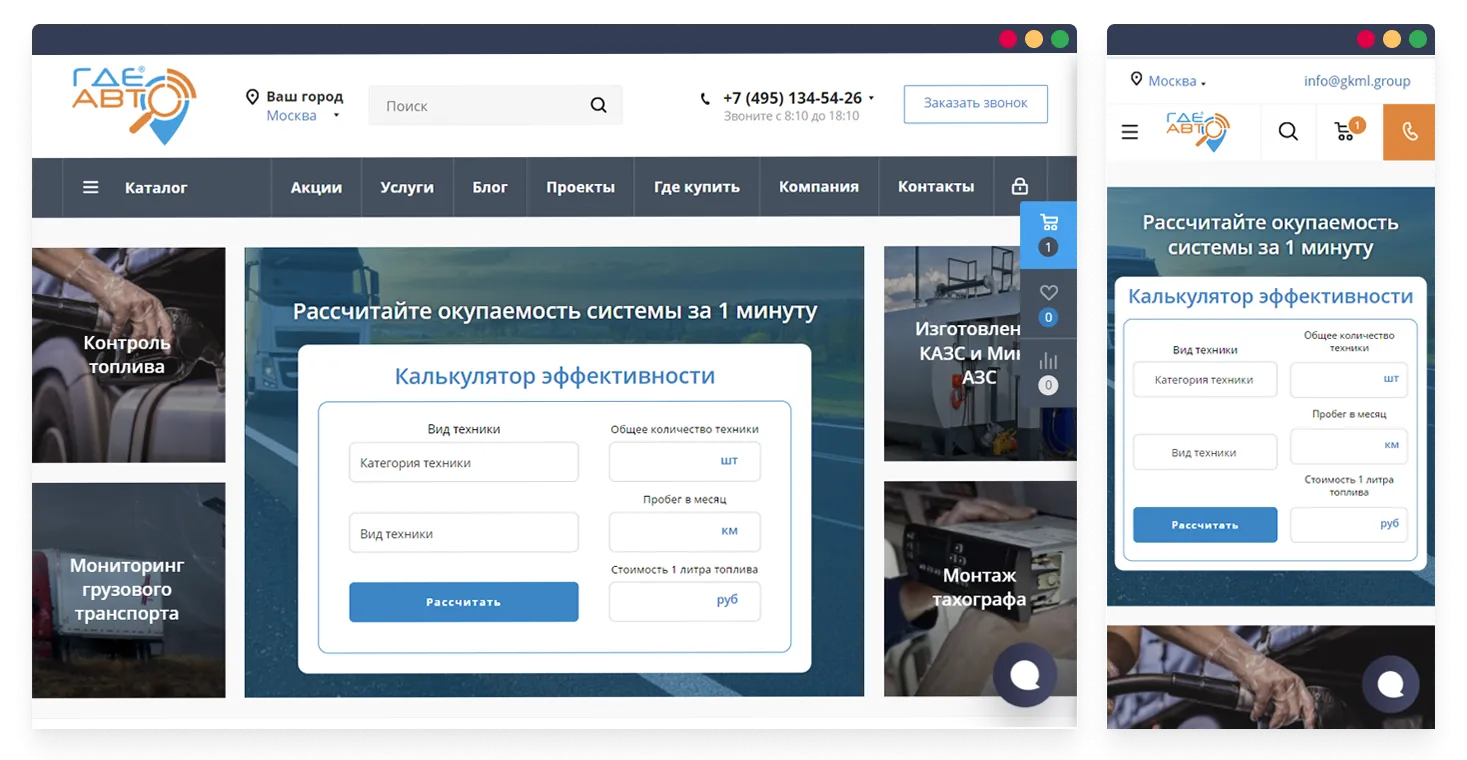Screen dimensions: 1467x760
Task: Expand the phone number dropdown arrow
Action: coord(871,98)
